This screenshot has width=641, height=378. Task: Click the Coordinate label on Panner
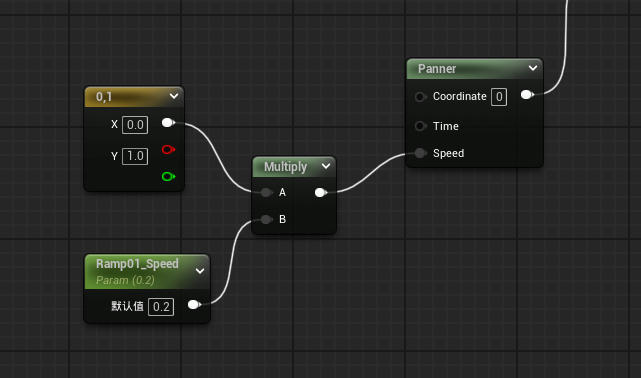coord(459,96)
